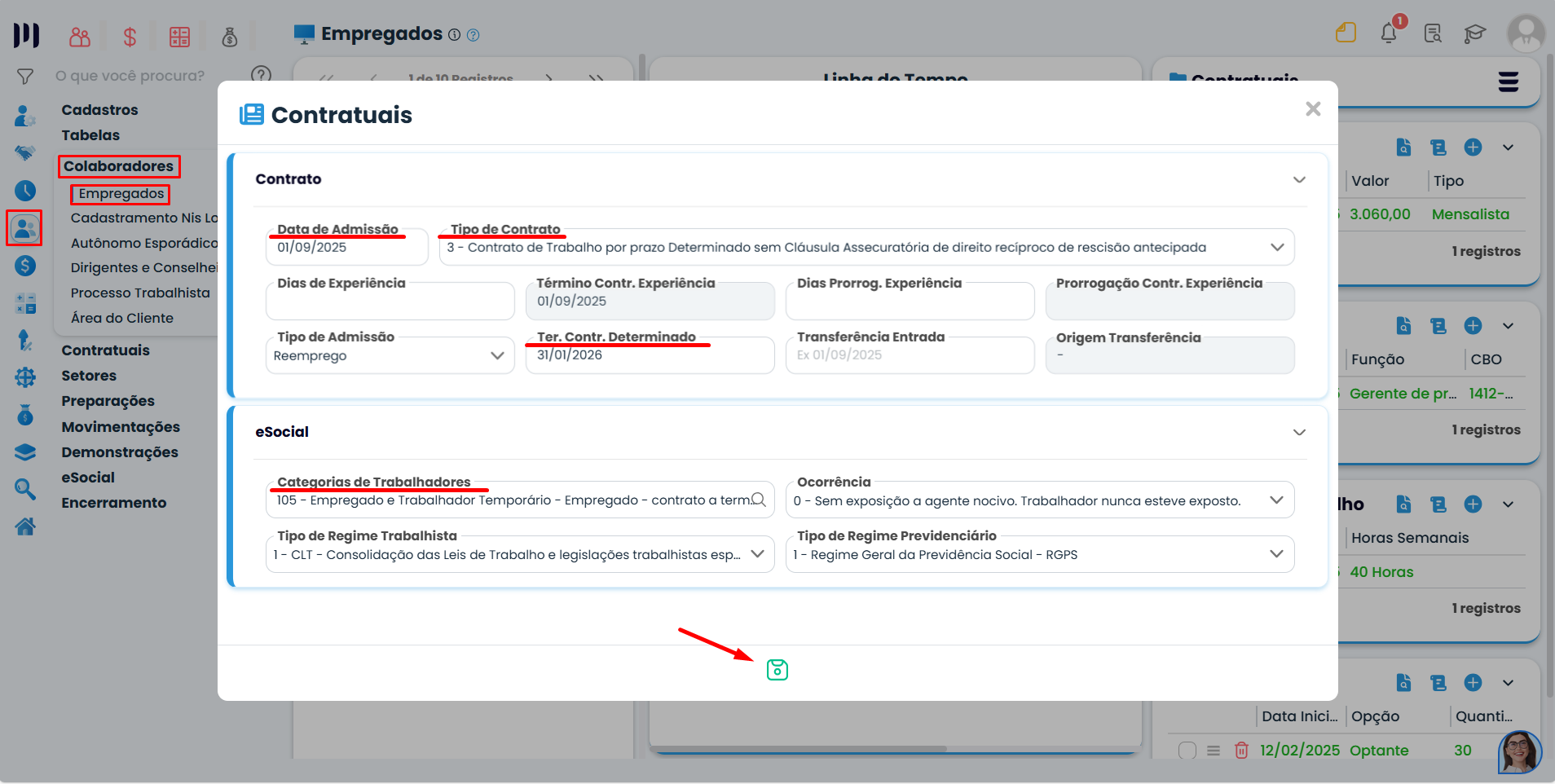Expand the Tipo de Regime Previdenciário dropdown

click(x=1039, y=554)
